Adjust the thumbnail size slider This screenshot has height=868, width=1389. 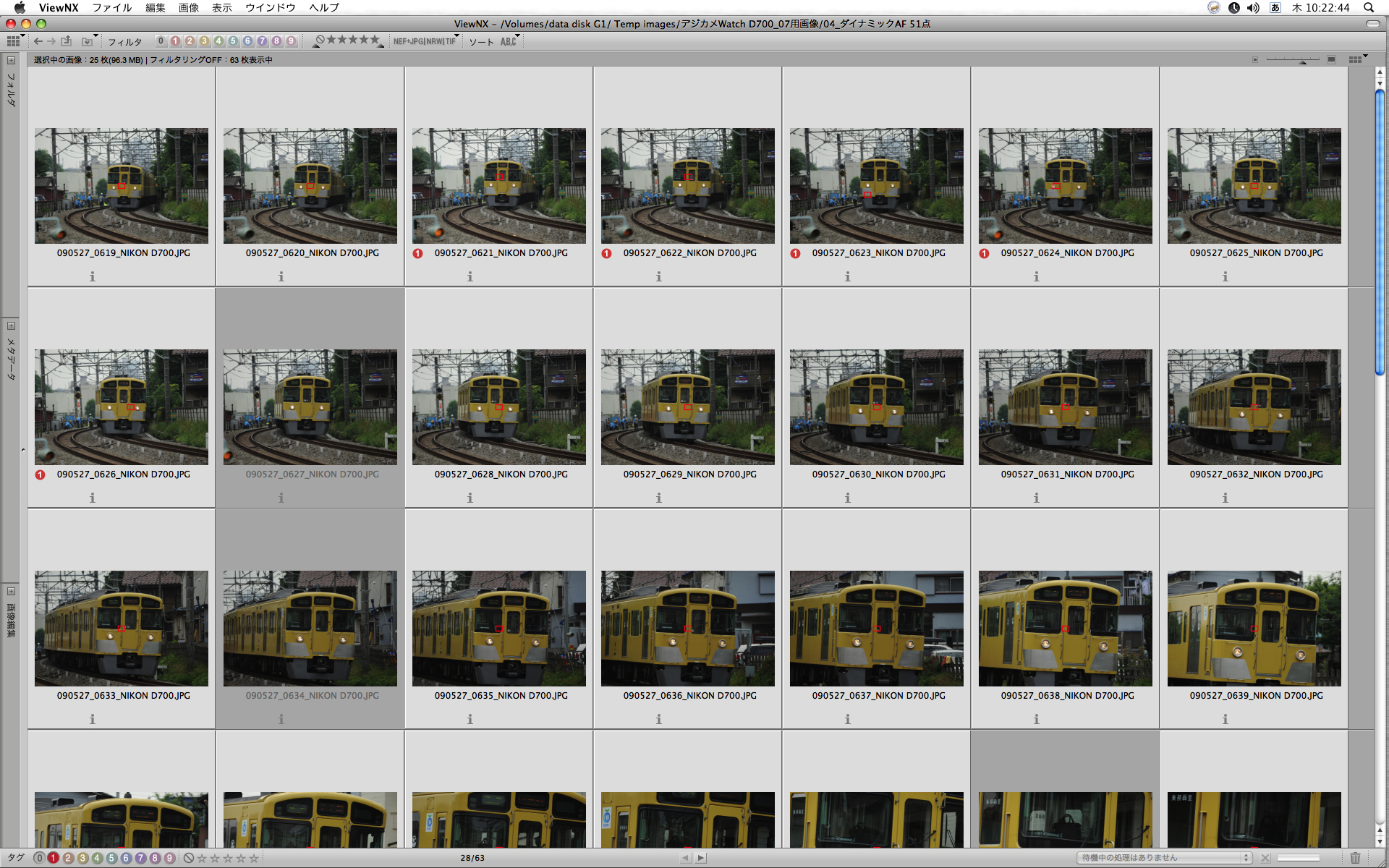(x=1301, y=60)
